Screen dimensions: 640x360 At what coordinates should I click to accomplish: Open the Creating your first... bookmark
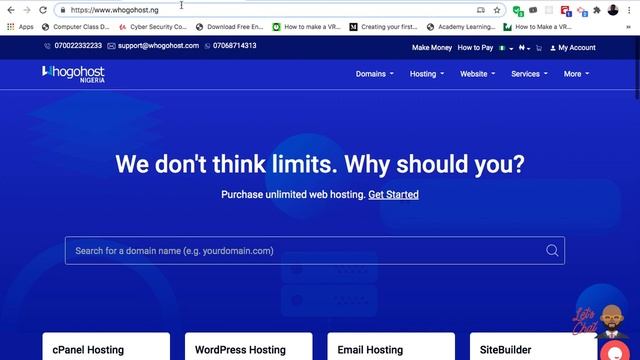point(384,27)
